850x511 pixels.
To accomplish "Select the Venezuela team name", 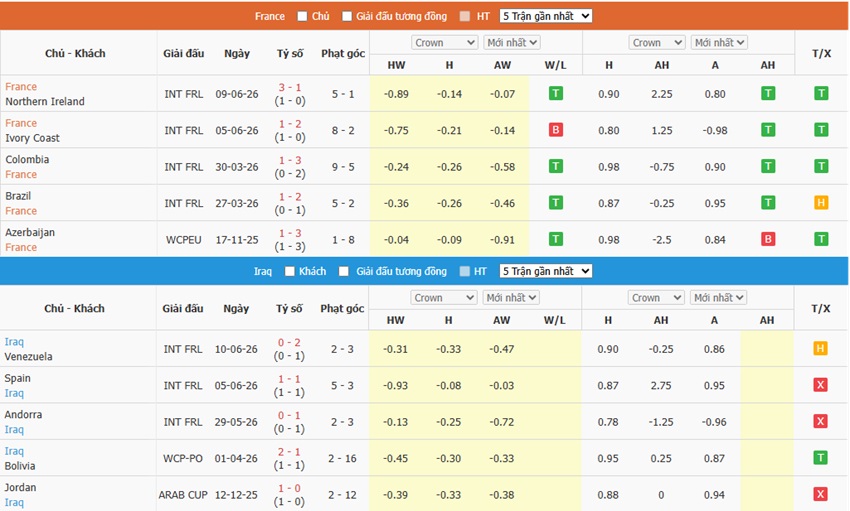I will tap(28, 357).
